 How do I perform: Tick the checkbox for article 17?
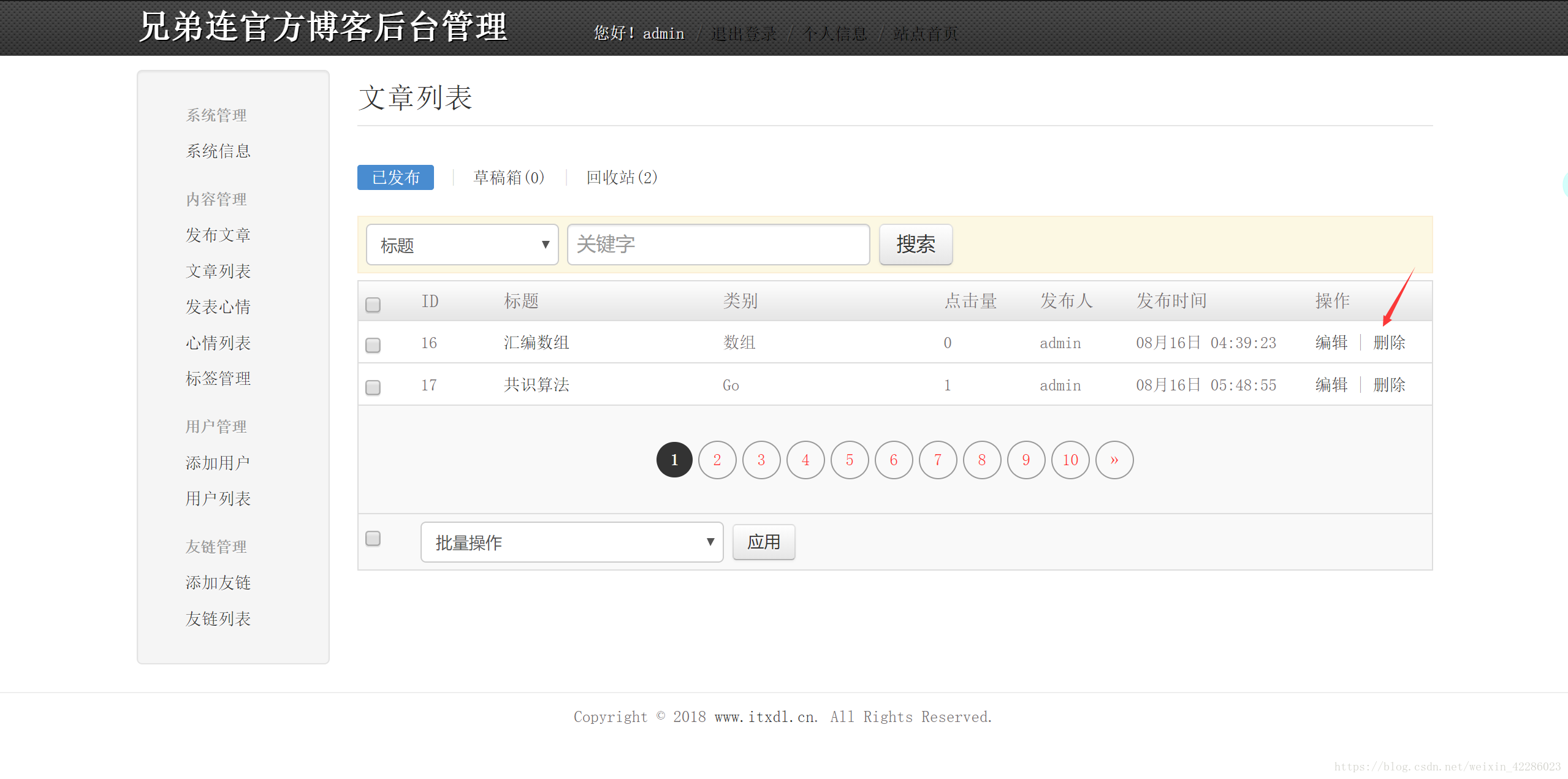click(x=373, y=387)
